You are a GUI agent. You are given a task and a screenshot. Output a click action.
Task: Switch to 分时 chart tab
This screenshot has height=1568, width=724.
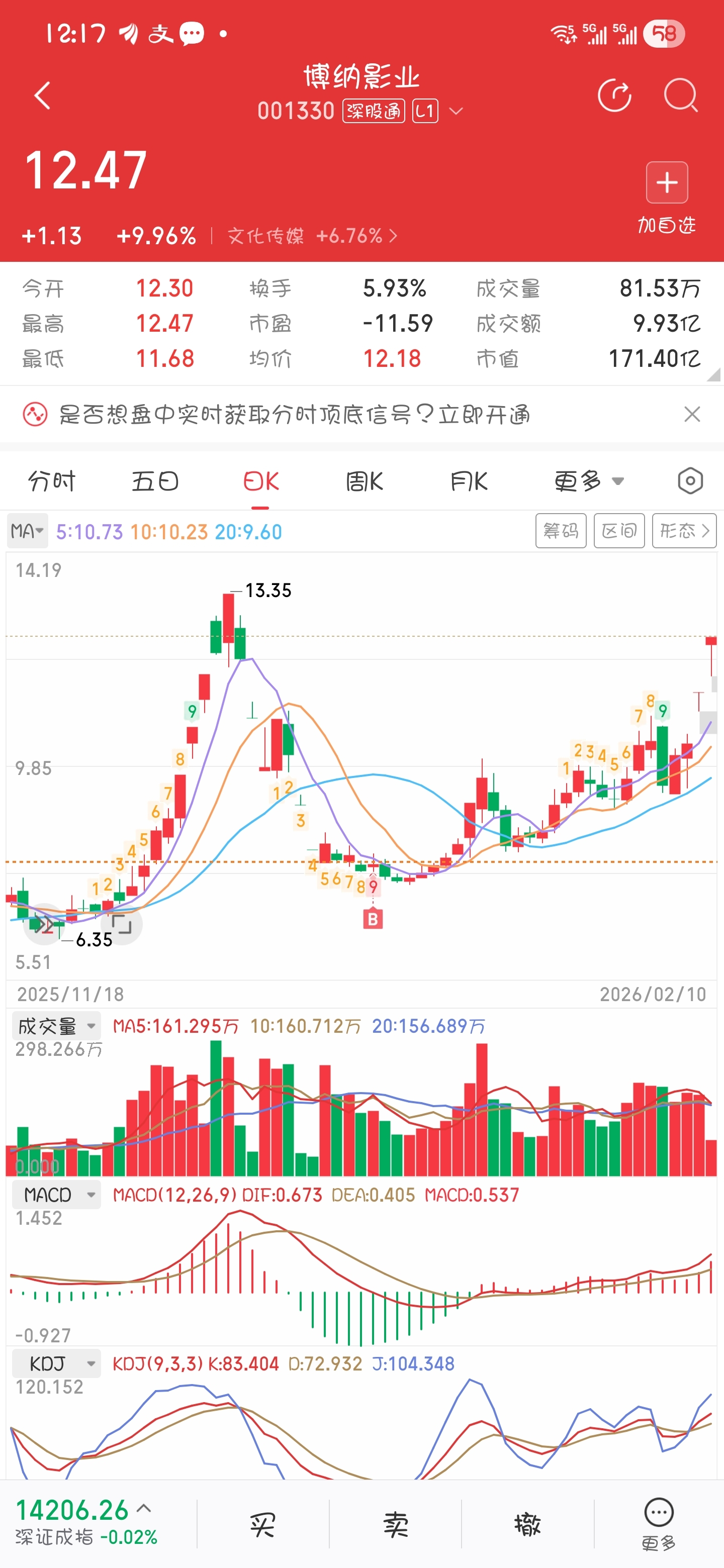(52, 481)
